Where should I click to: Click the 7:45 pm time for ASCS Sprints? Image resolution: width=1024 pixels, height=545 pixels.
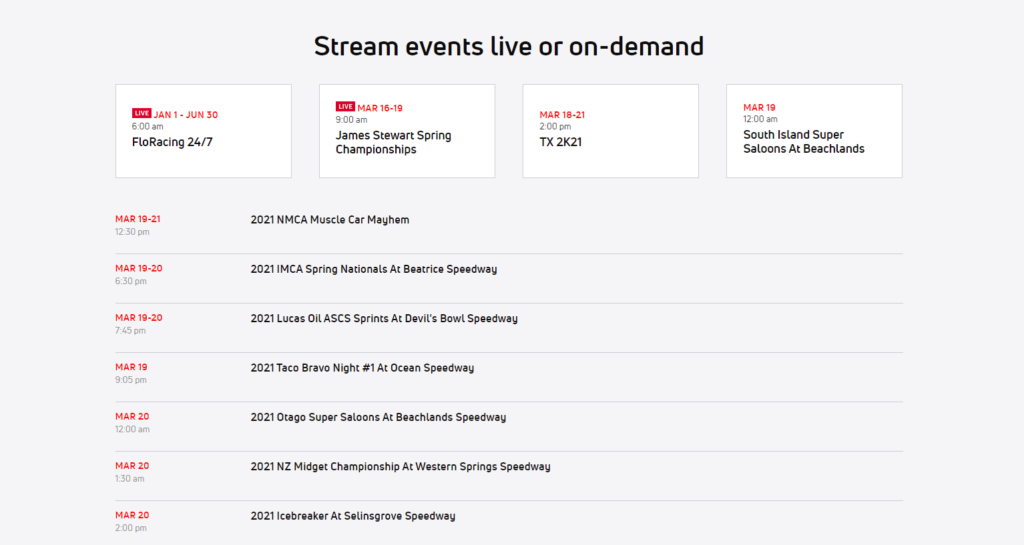coord(131,330)
